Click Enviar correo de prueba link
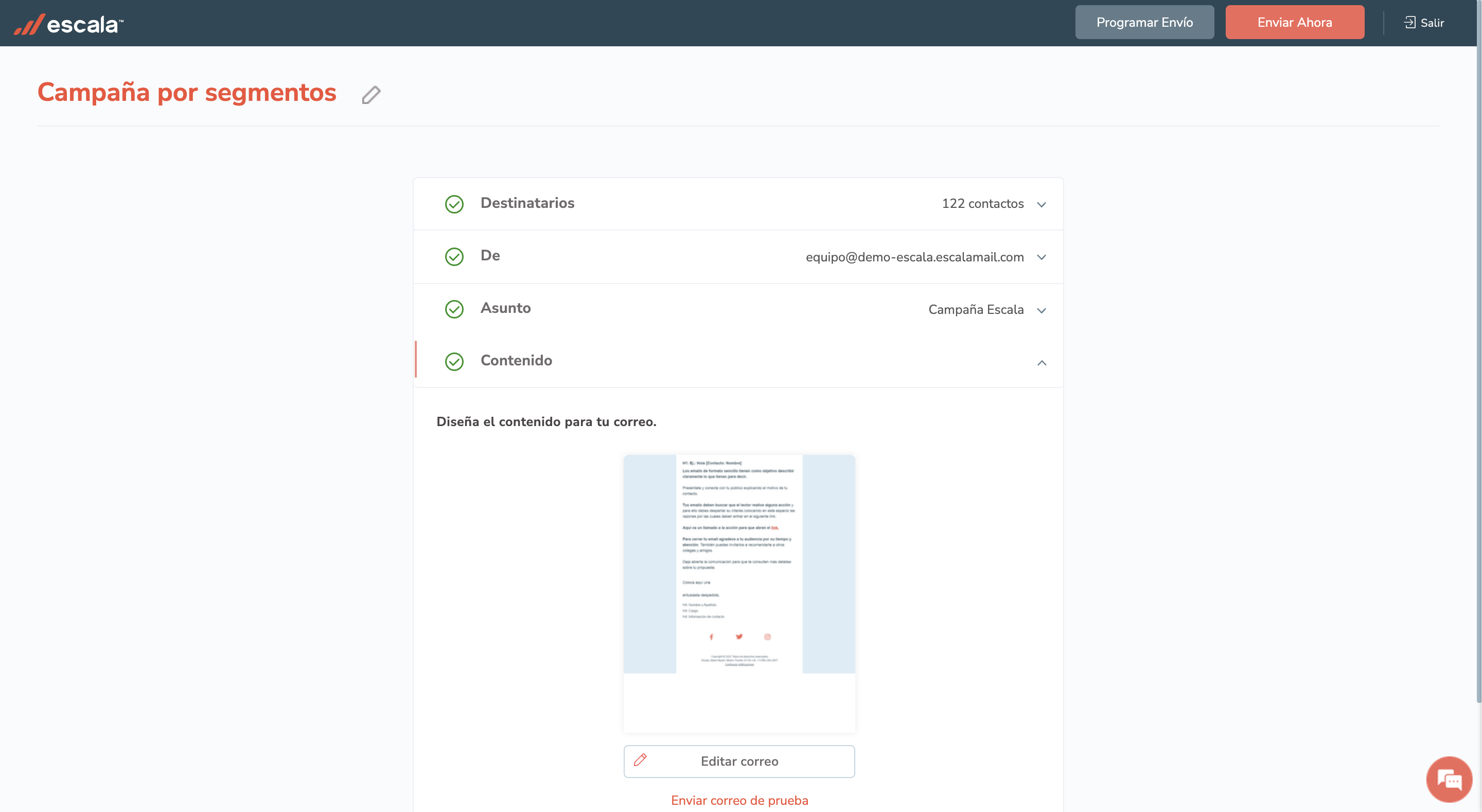The height and width of the screenshot is (812, 1482). 739,801
